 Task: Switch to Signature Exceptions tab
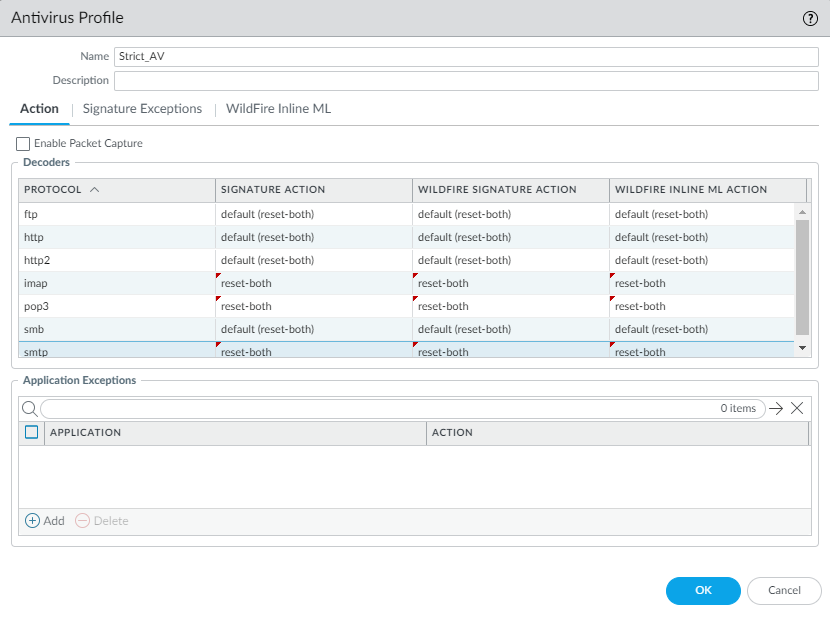(x=142, y=109)
